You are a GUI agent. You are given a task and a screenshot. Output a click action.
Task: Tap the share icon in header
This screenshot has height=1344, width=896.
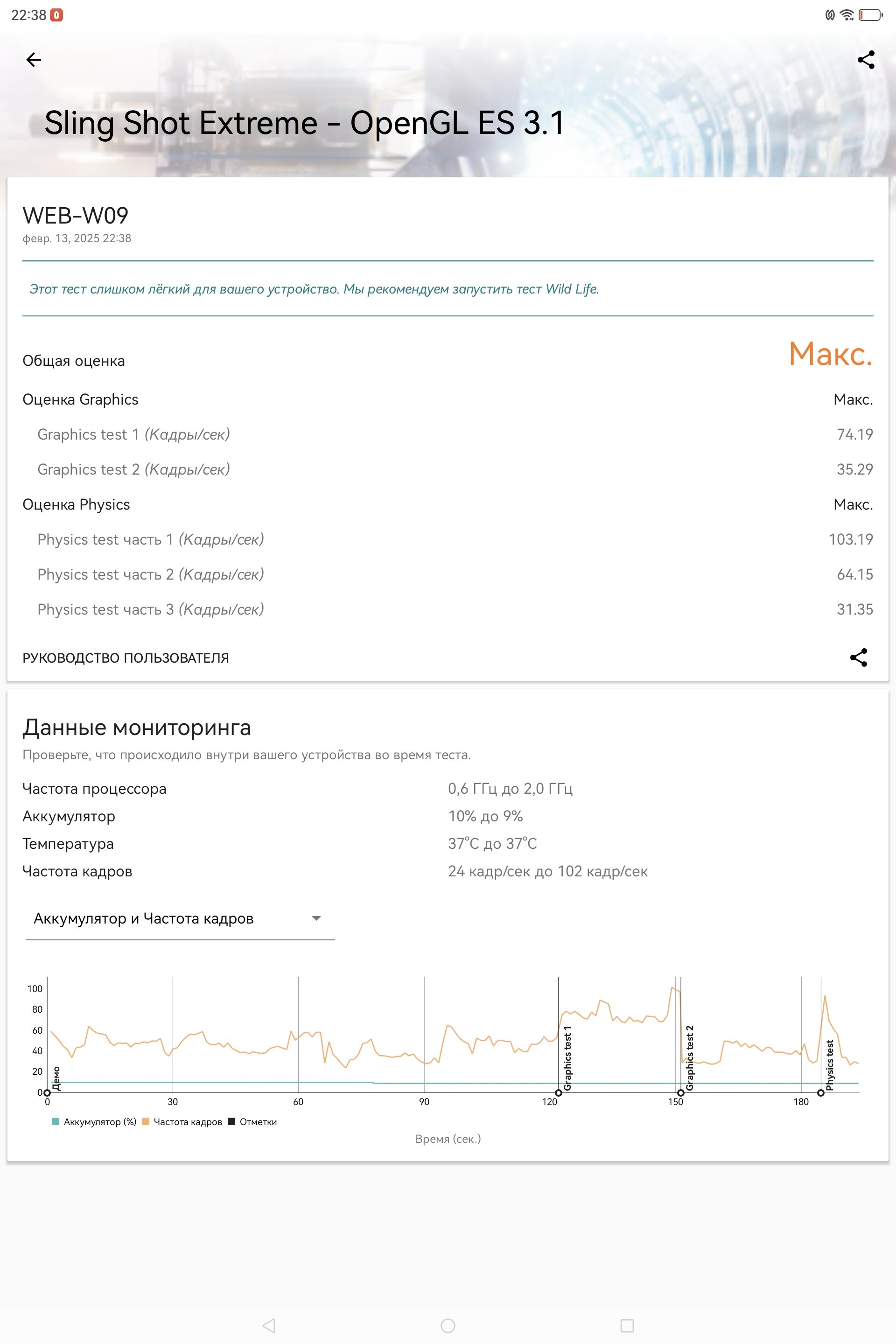point(866,59)
